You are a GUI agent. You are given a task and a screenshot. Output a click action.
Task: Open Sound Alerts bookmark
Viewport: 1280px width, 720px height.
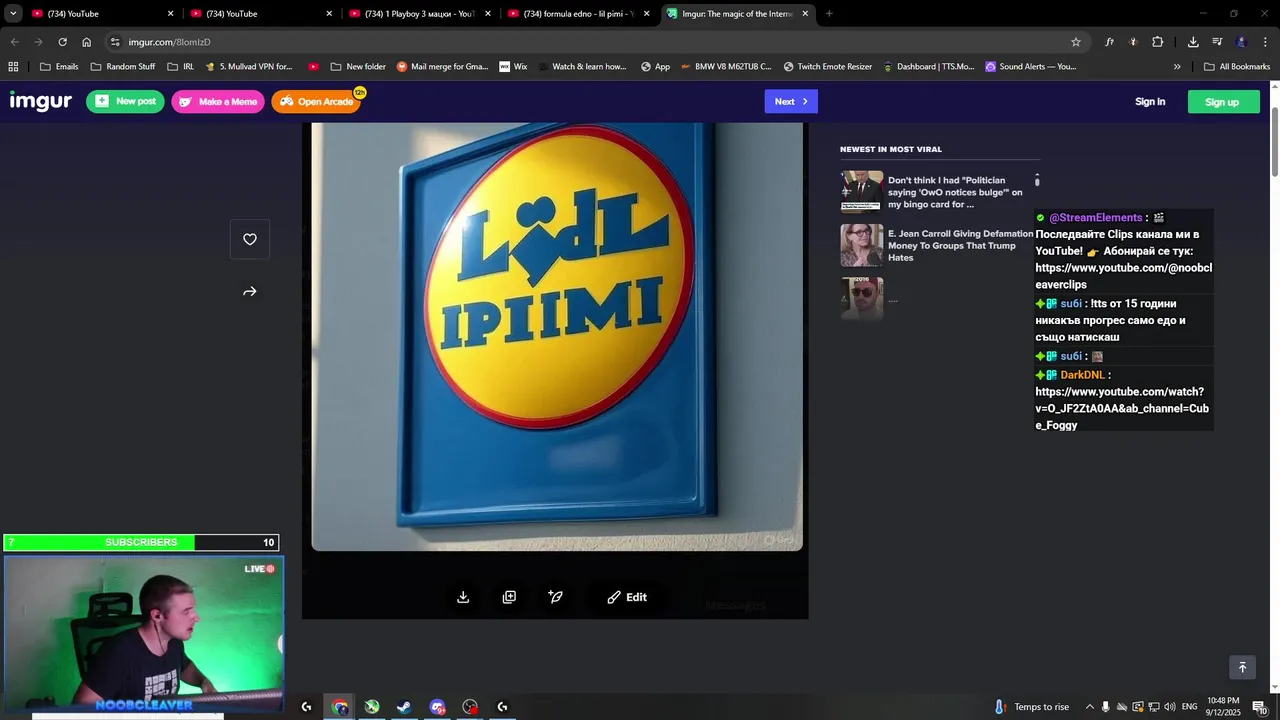pos(1031,67)
